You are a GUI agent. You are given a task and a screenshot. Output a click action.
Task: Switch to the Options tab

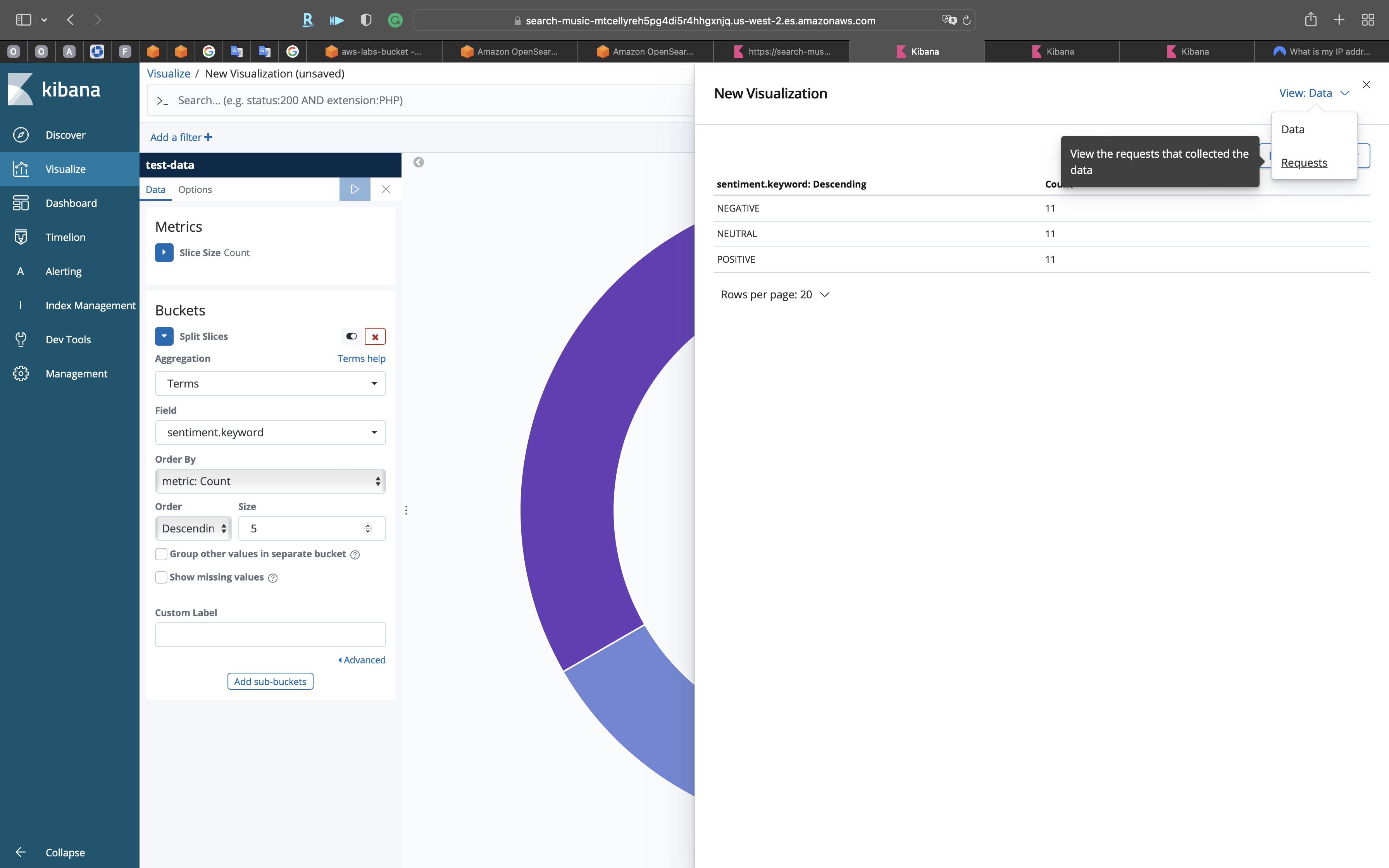pos(195,189)
